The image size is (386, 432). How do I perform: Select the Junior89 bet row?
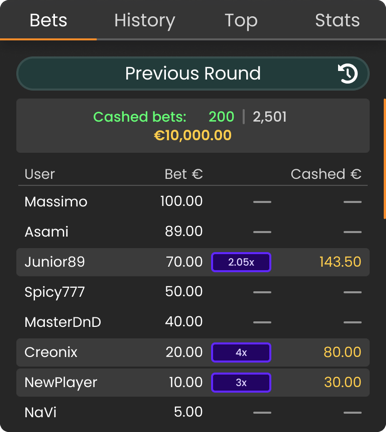click(193, 262)
